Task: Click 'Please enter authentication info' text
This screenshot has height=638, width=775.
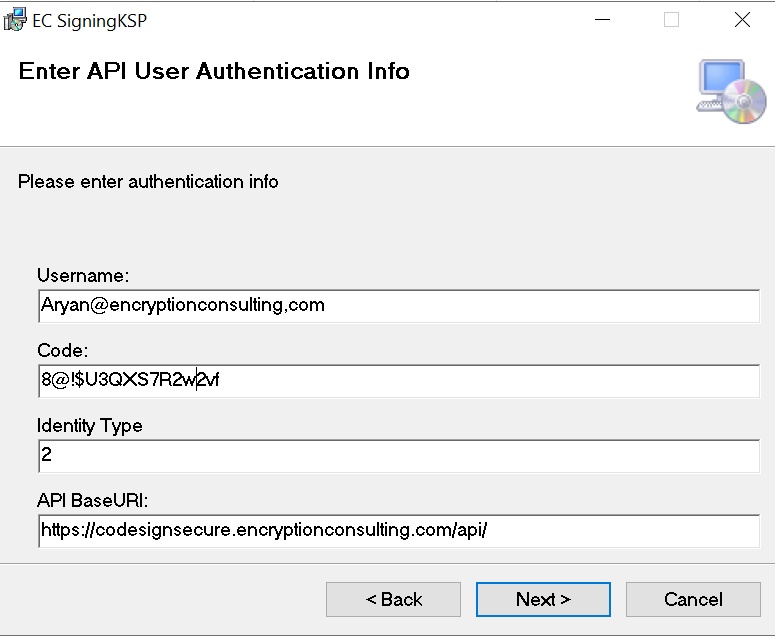Action: tap(148, 182)
